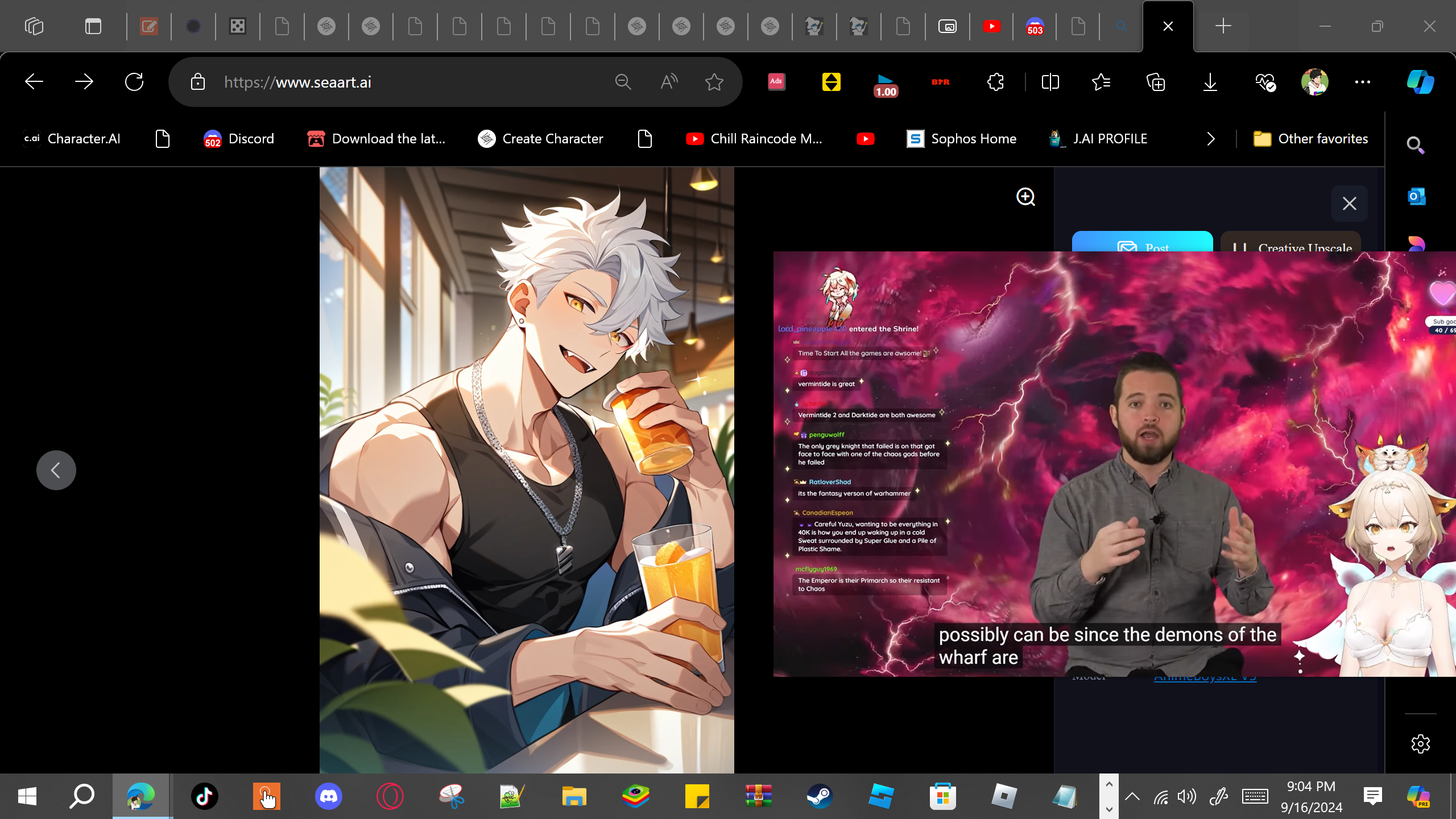Viewport: 1456px width, 819px height.
Task: Show the previous artwork
Action: pos(56,470)
